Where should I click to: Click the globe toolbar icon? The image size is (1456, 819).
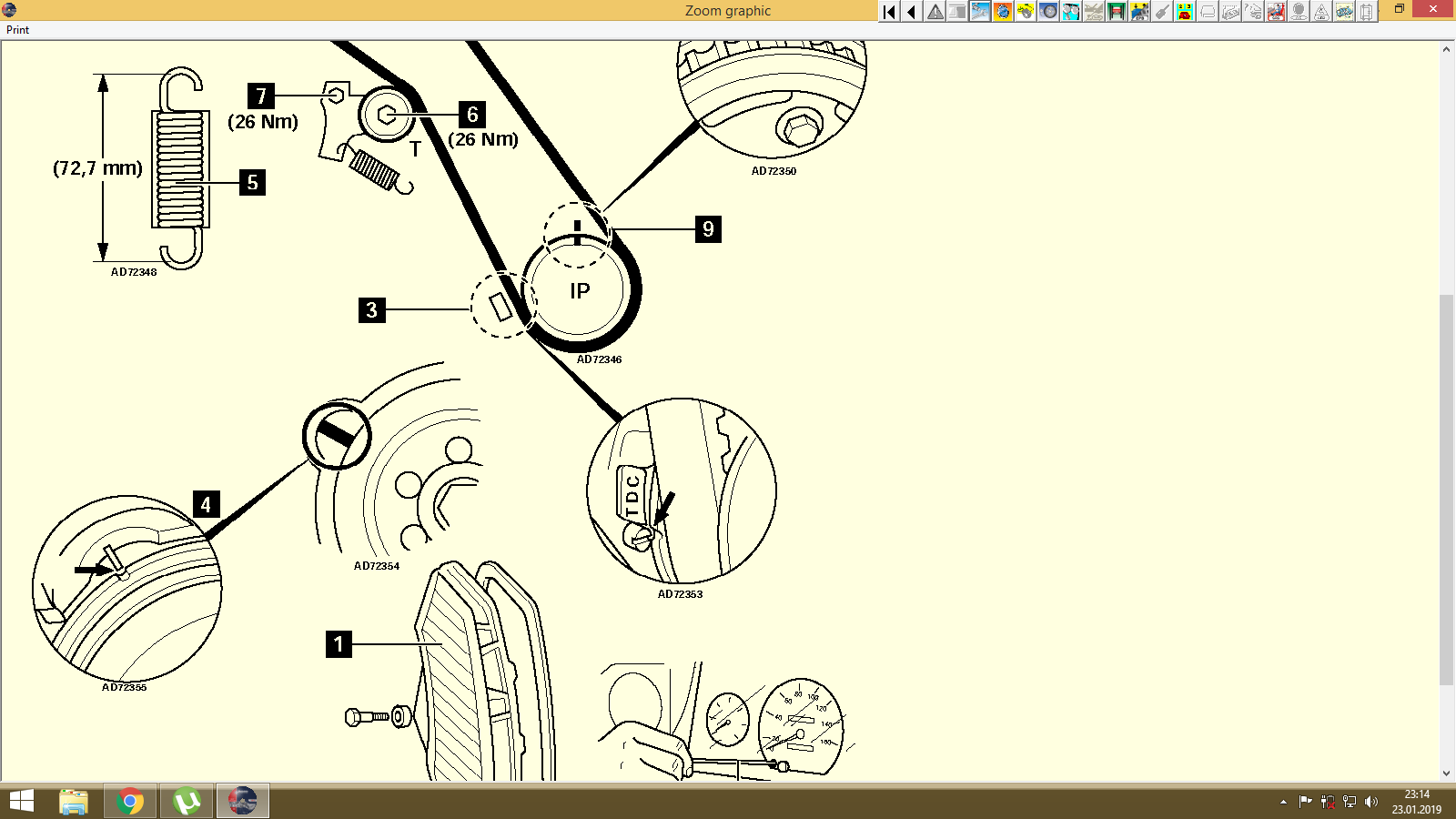click(1003, 11)
